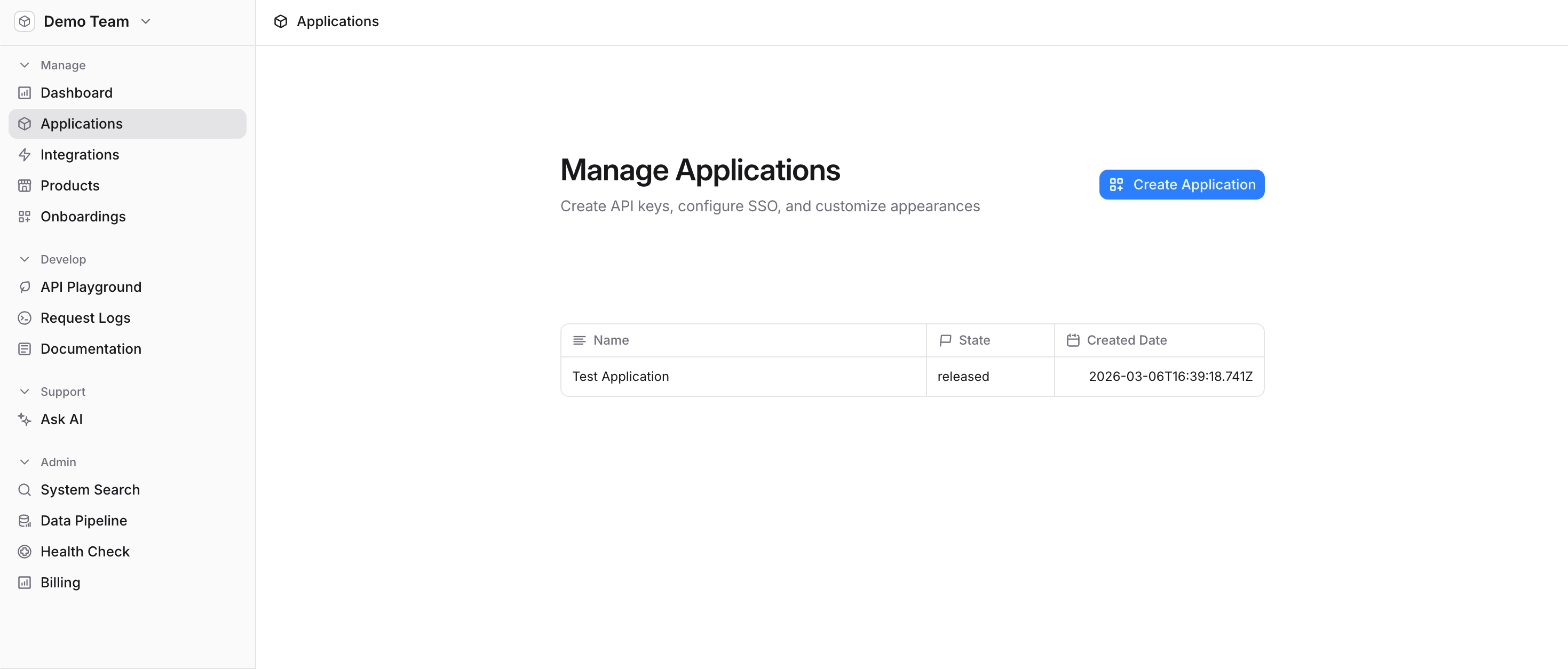
Task: Click the Documentation page icon
Action: [x=25, y=349]
